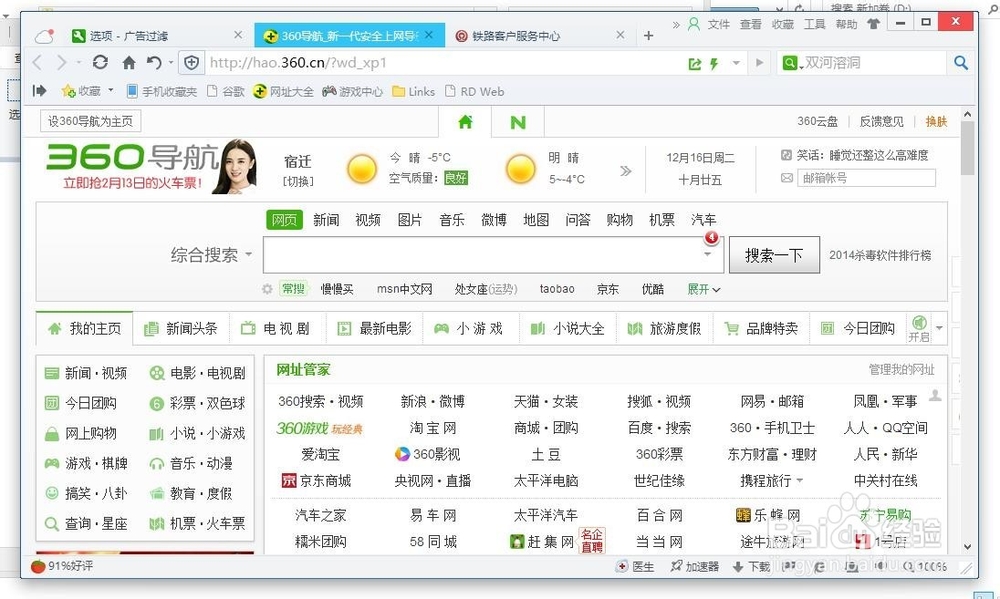Select the 新闻 search category
This screenshot has width=1000, height=599.
point(326,220)
